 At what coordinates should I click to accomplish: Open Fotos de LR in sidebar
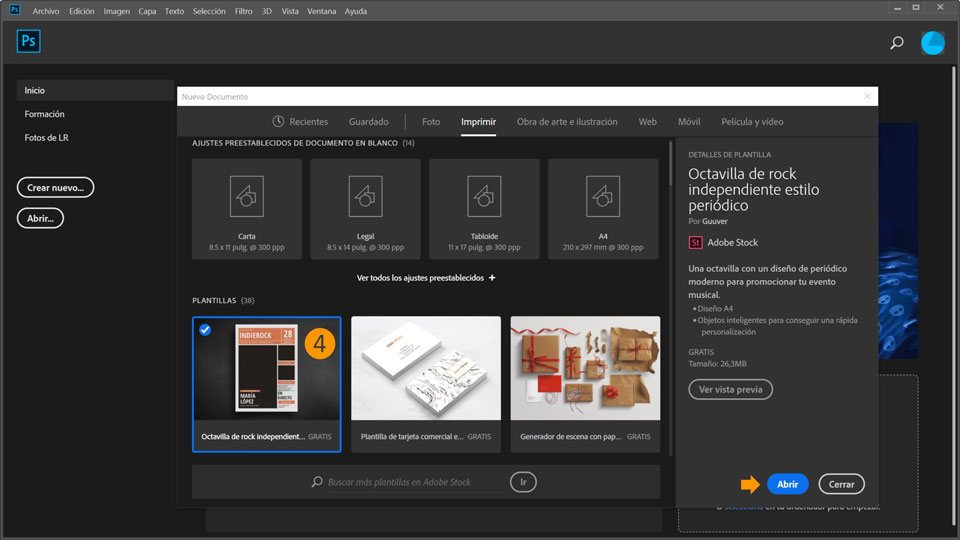[47, 138]
